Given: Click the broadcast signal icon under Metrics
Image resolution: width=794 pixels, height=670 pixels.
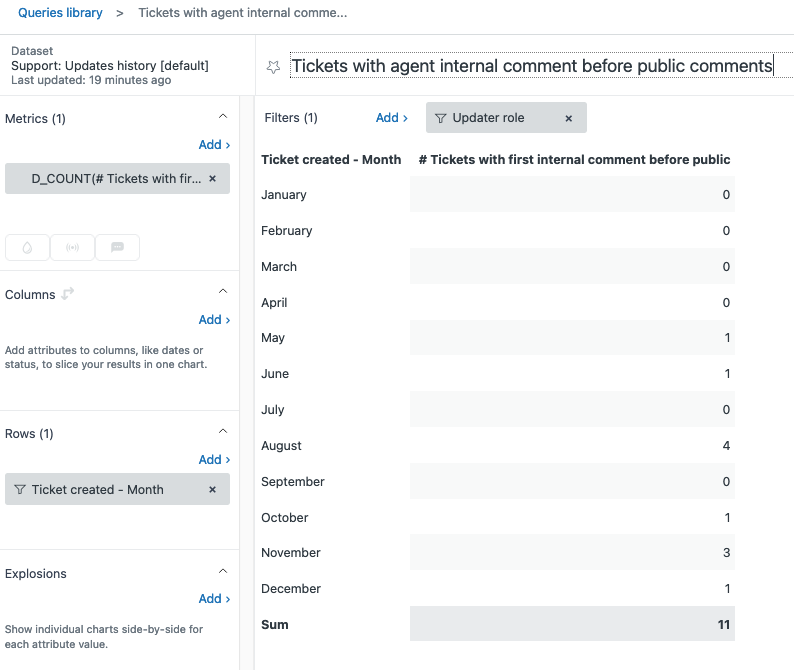Looking at the screenshot, I should coord(73,247).
